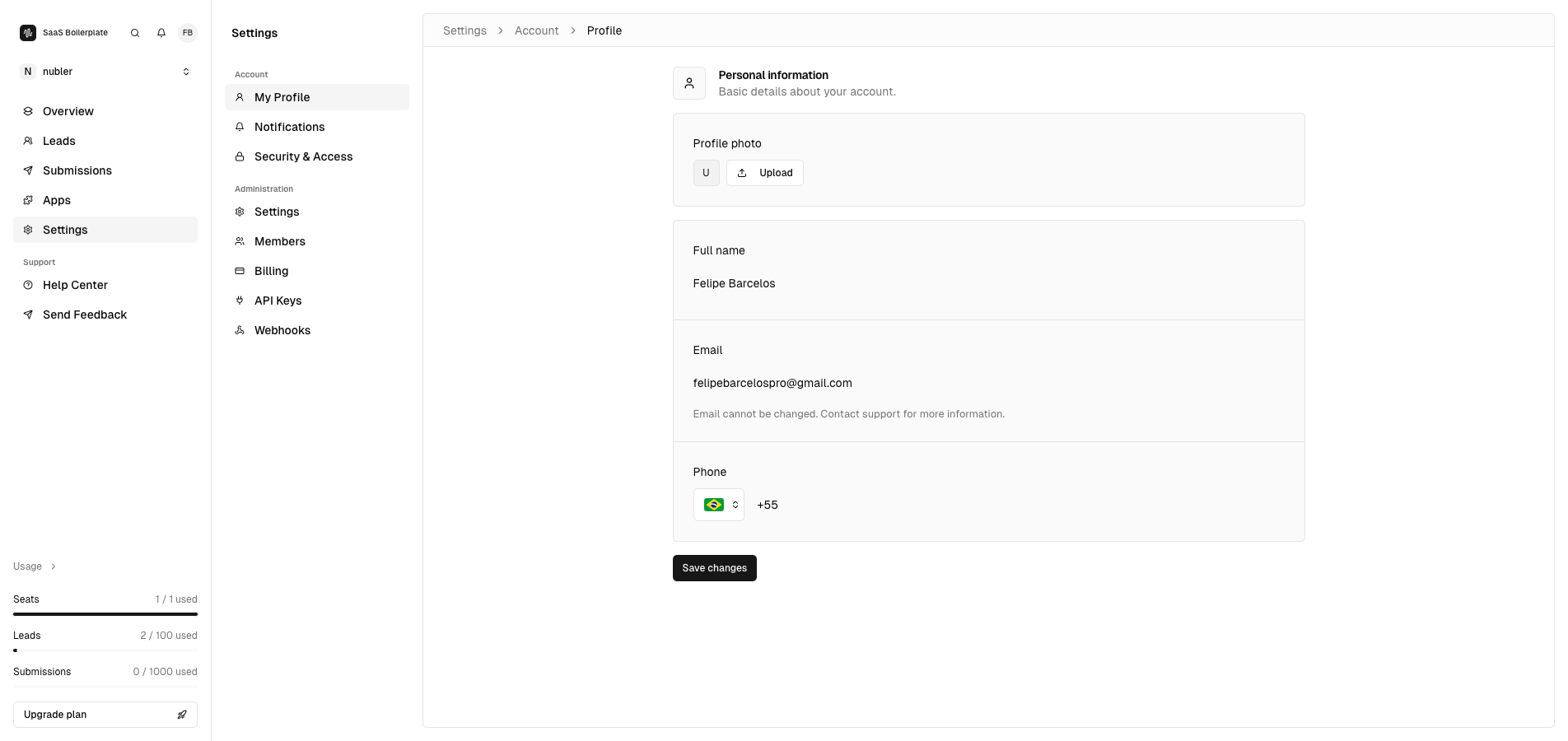Select the API Keys key icon
The height and width of the screenshot is (741, 1568).
[x=239, y=301]
